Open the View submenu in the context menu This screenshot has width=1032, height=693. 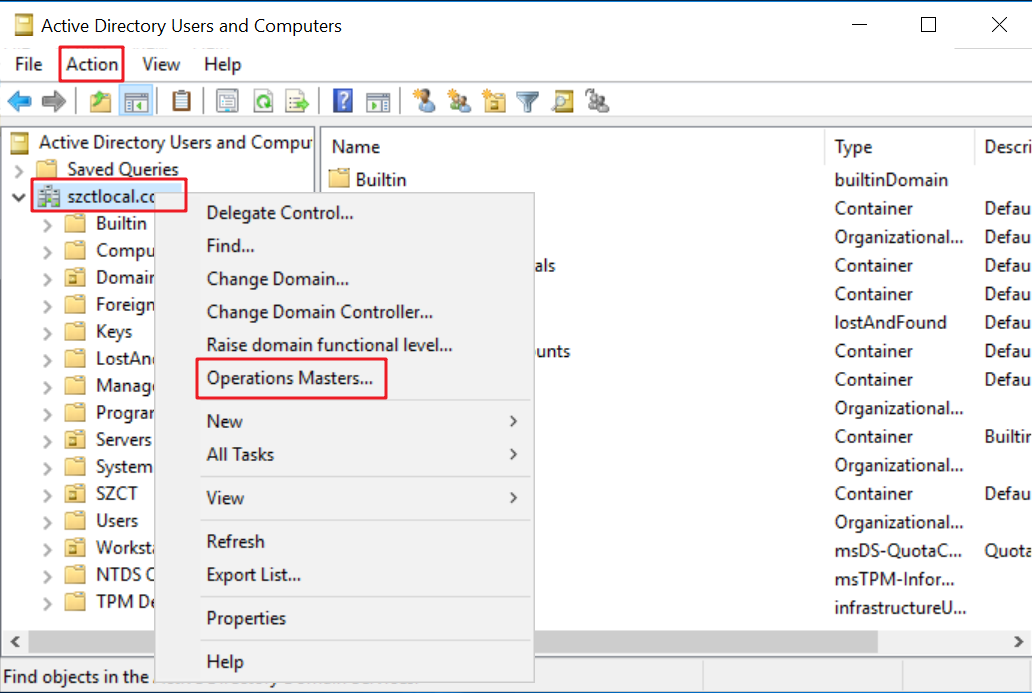click(x=366, y=498)
